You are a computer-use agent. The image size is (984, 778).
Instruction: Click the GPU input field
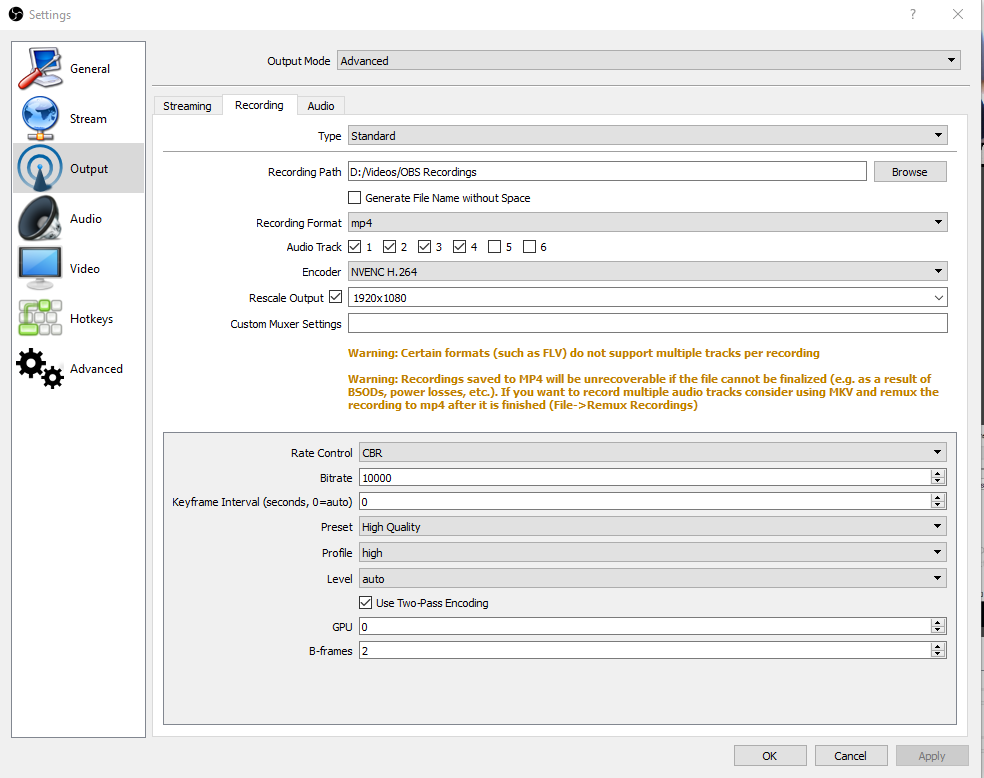(x=645, y=626)
